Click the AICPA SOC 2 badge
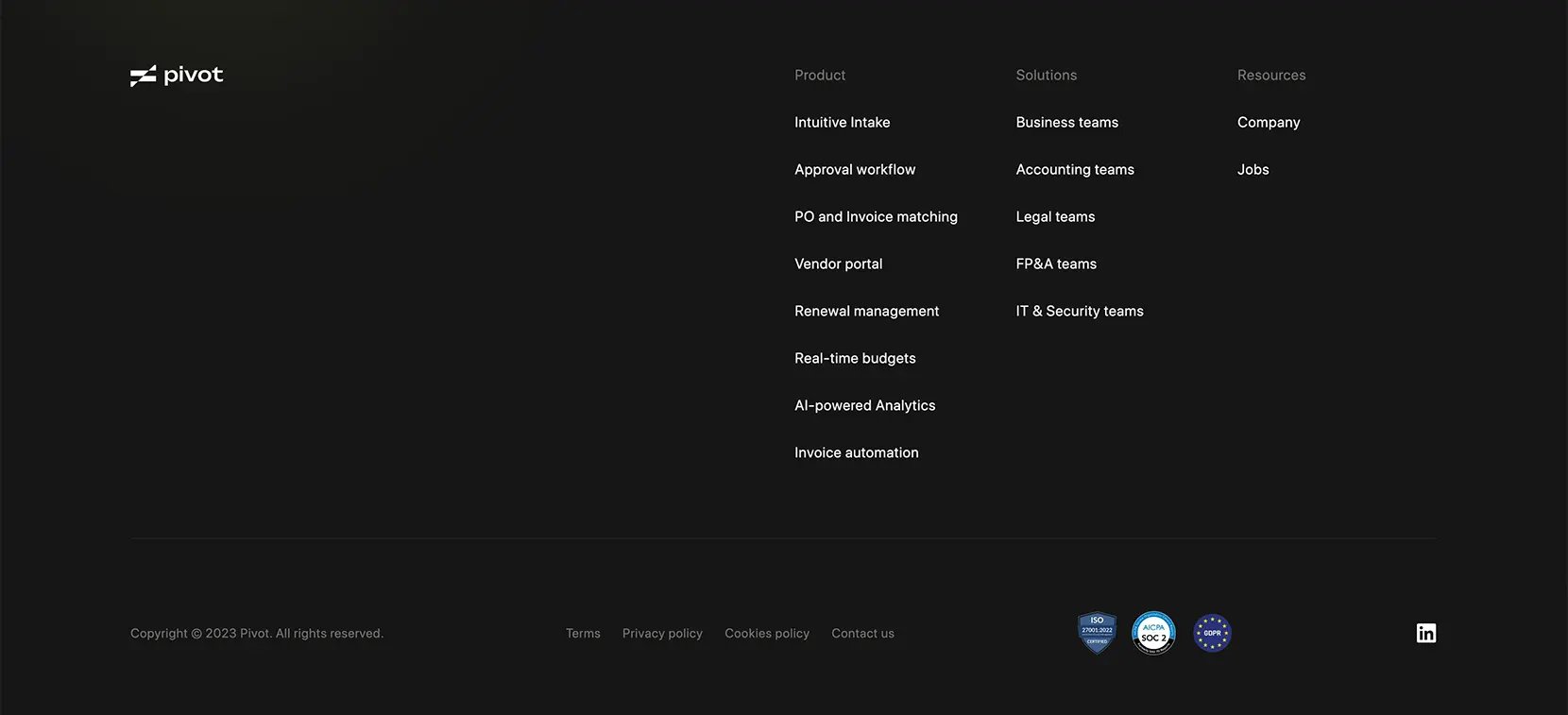Screen dimensions: 1568x715 coord(1153,633)
